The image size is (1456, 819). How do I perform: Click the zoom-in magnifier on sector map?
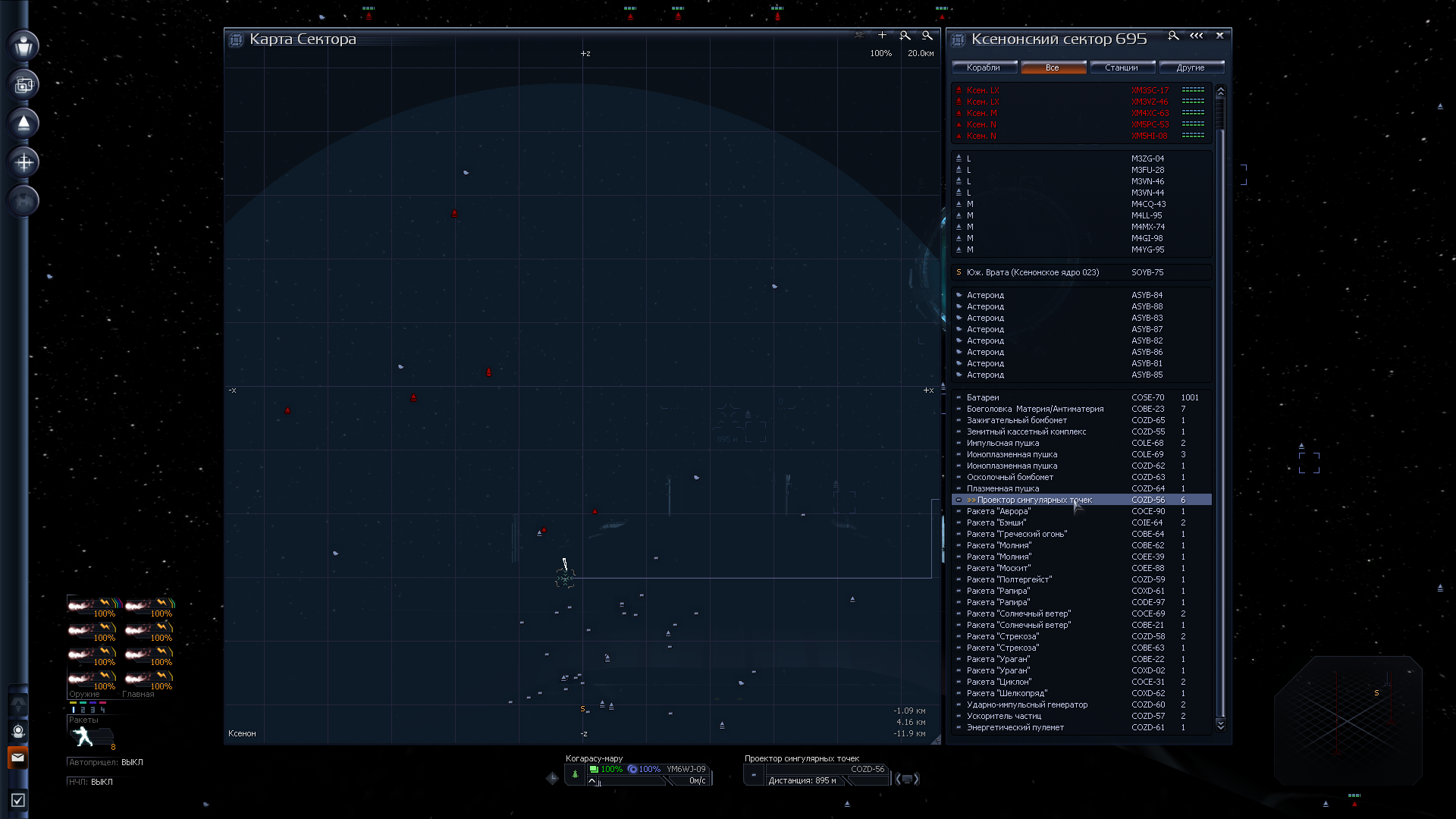pos(905,36)
